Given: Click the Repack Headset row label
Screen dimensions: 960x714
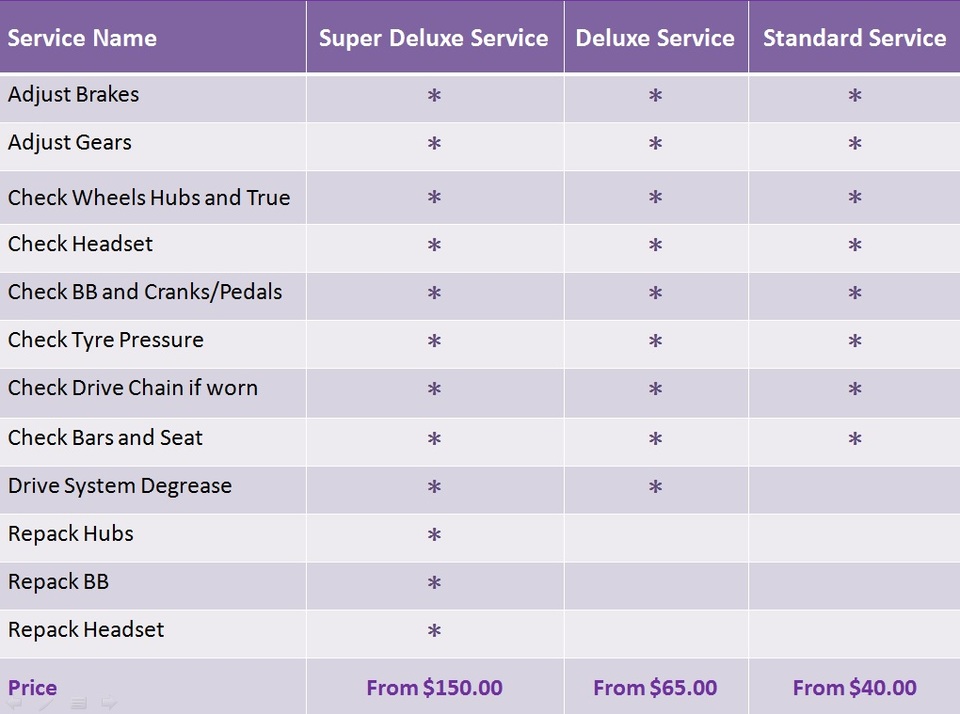Looking at the screenshot, I should coord(86,629).
